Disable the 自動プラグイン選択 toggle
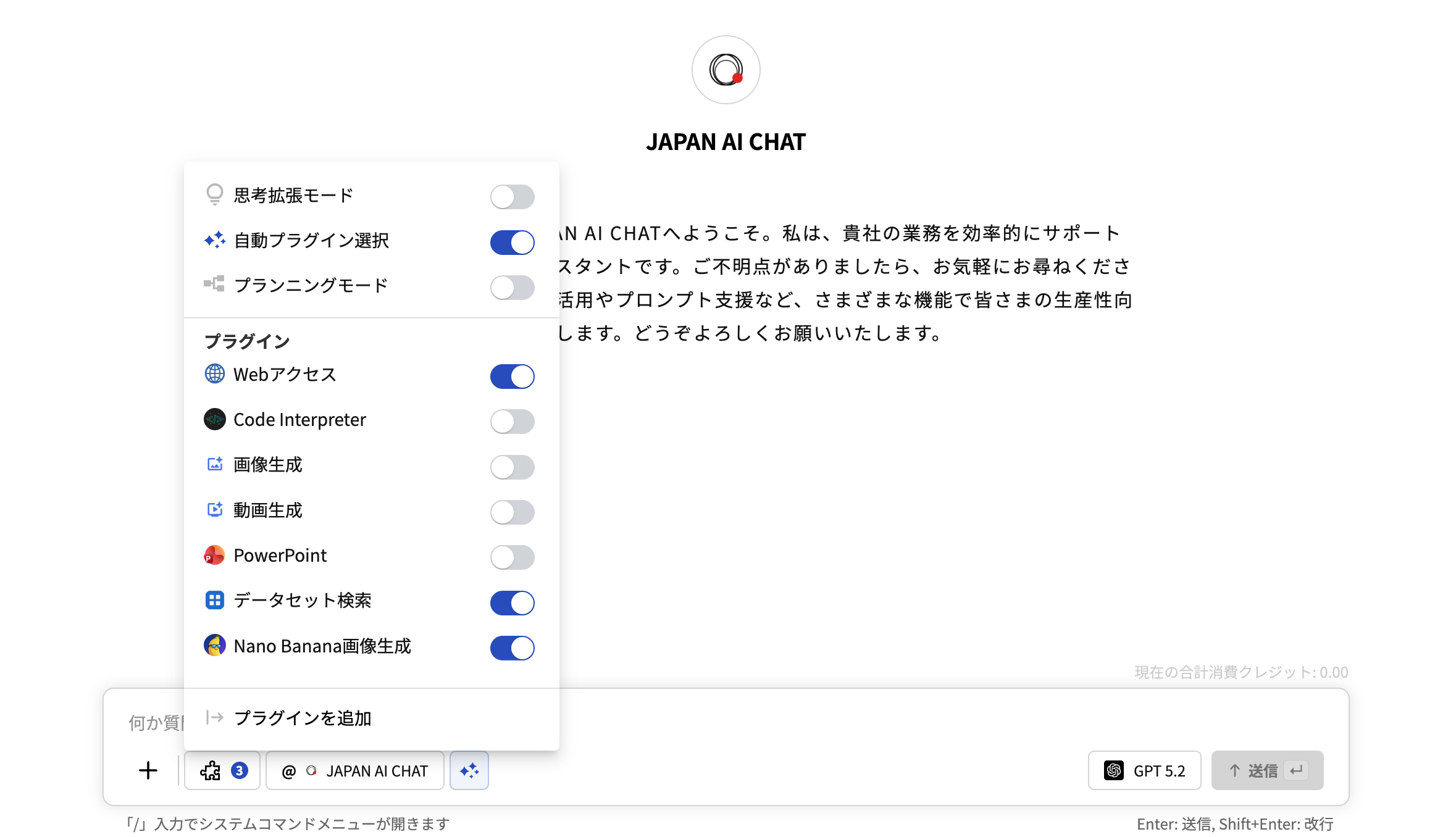This screenshot has width=1456, height=837. (512, 243)
